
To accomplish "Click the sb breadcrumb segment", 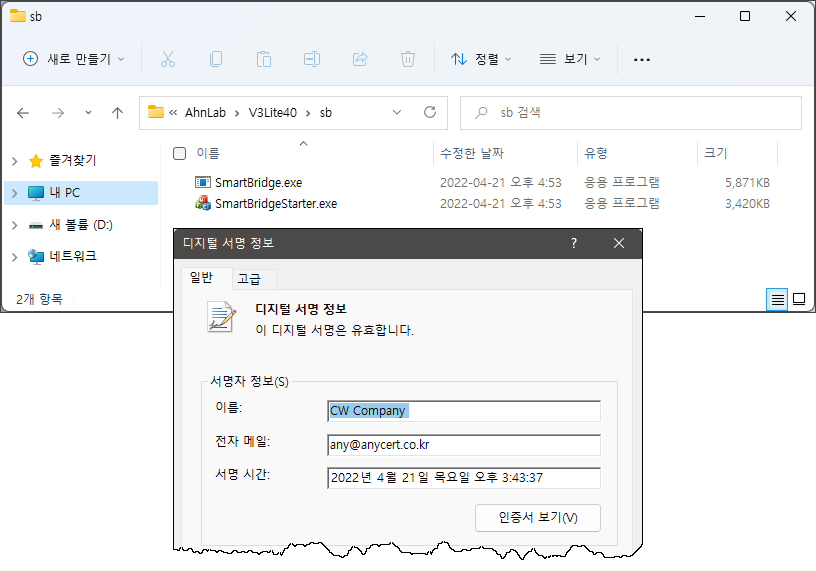I will (x=326, y=112).
